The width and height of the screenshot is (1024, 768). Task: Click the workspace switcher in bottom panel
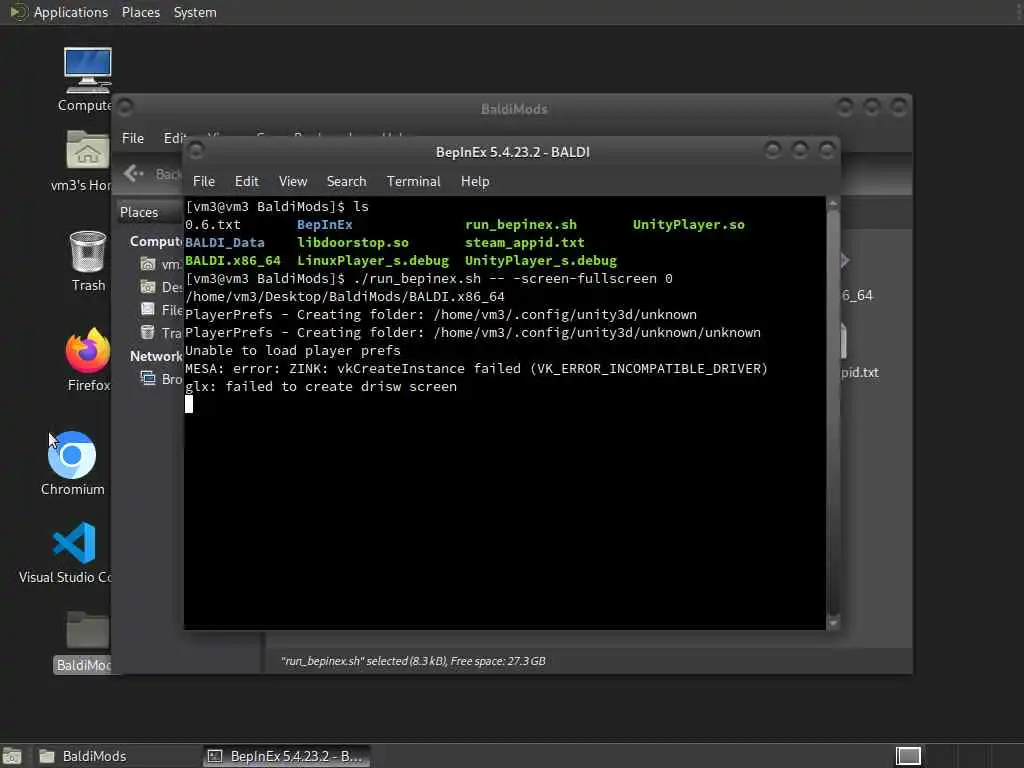[x=908, y=756]
